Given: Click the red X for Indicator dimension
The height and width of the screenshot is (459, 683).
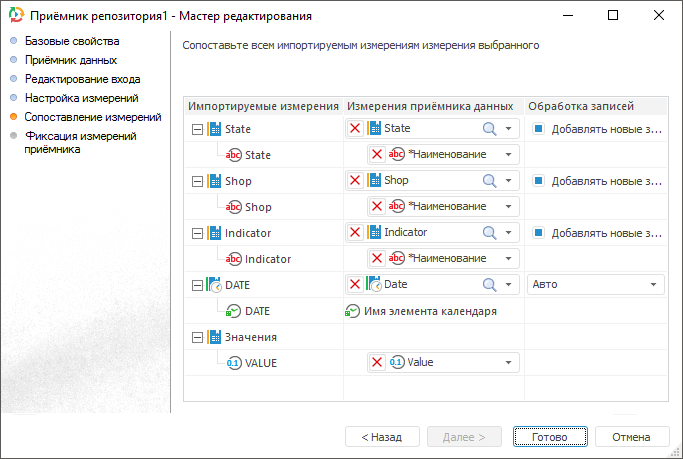Looking at the screenshot, I should [x=355, y=232].
